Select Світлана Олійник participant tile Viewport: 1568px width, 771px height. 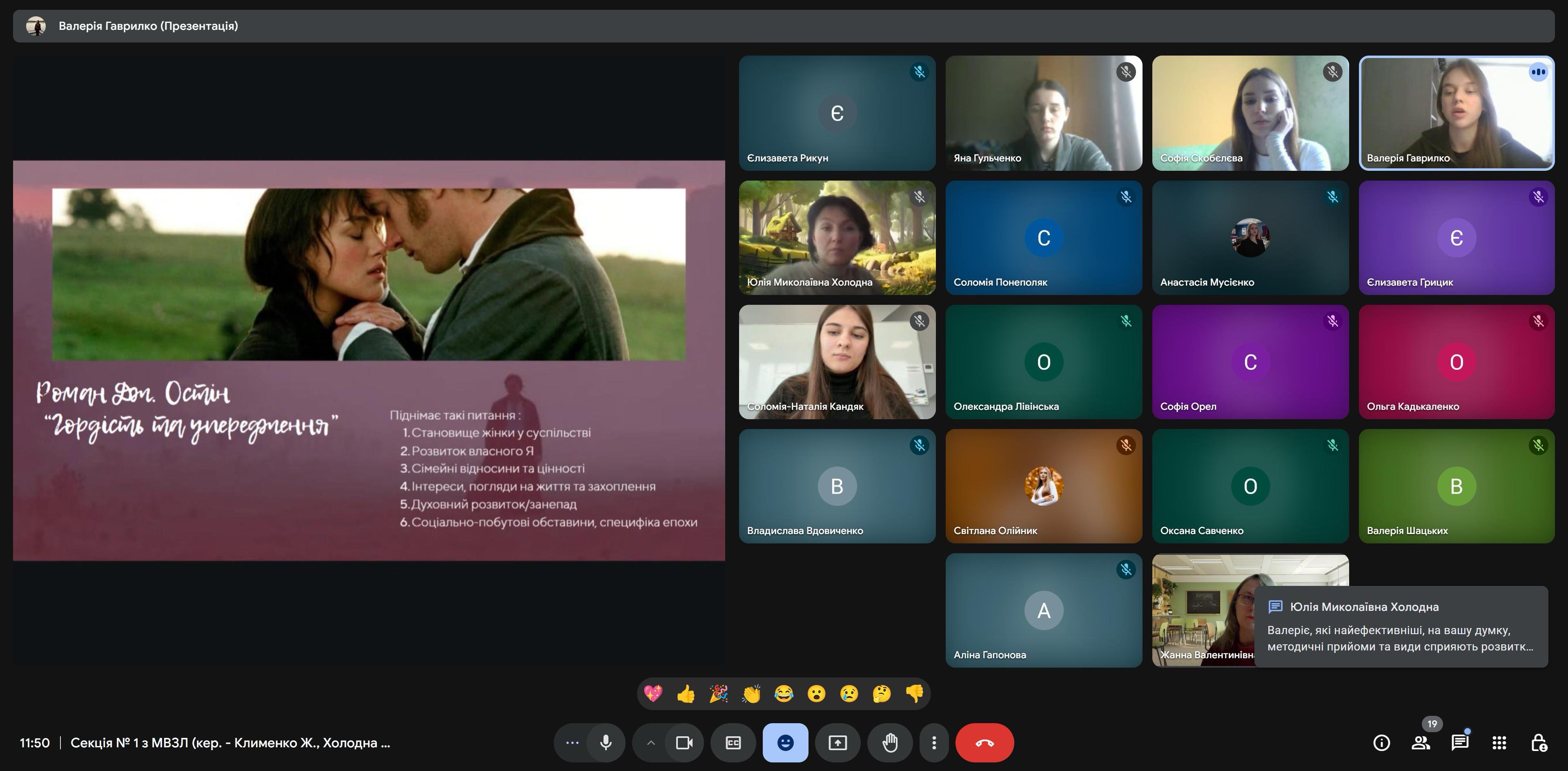[x=1043, y=486]
